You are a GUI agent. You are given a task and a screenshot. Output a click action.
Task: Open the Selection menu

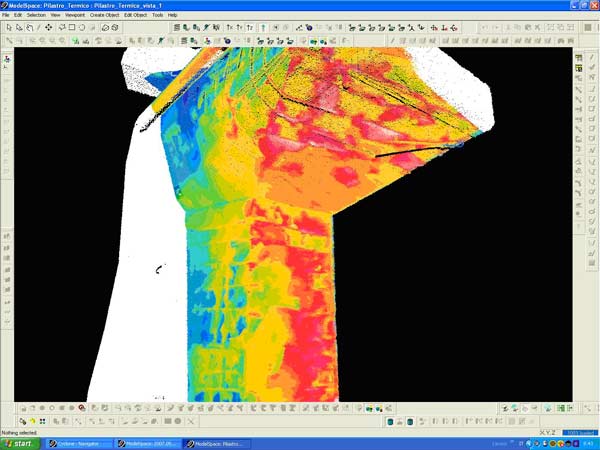point(36,15)
